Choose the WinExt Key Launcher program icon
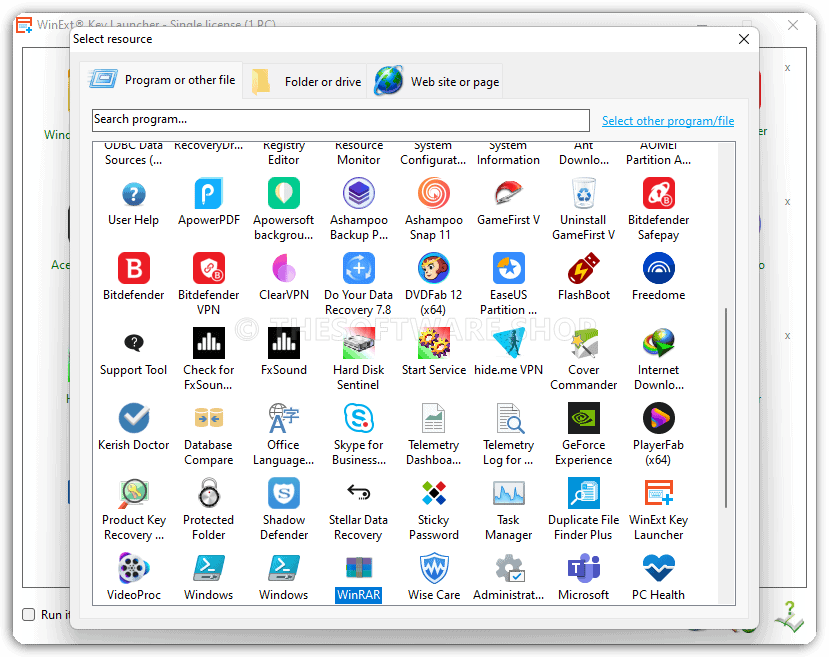The width and height of the screenshot is (829, 657). [659, 493]
